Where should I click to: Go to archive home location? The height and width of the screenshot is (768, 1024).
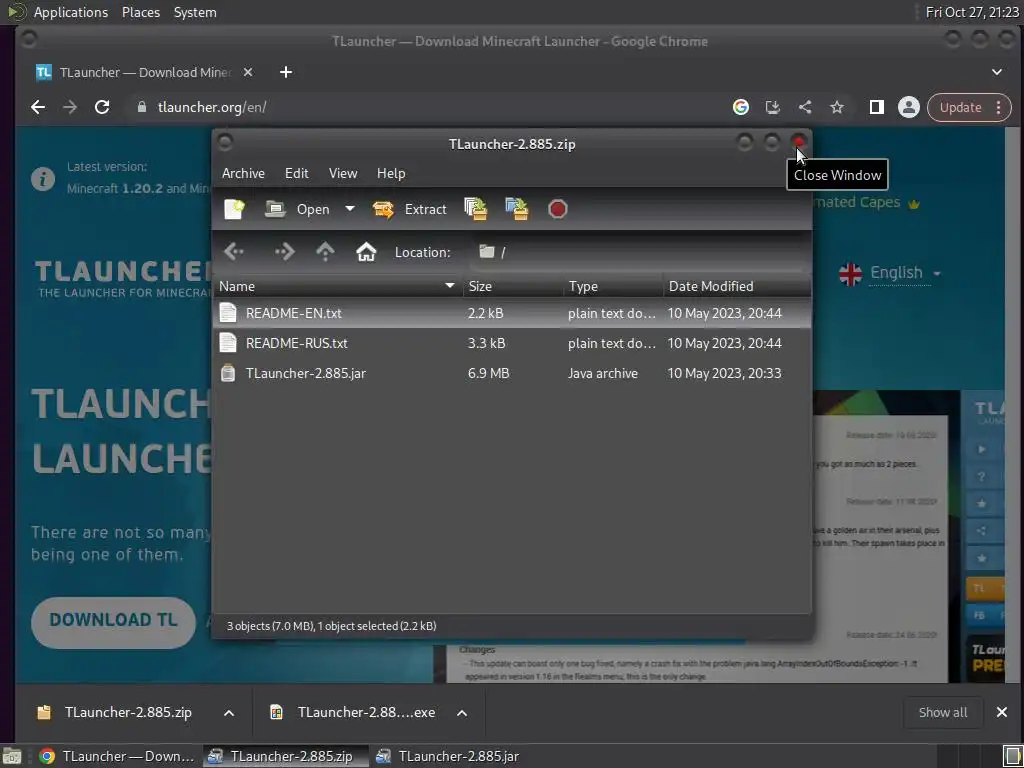pos(366,251)
